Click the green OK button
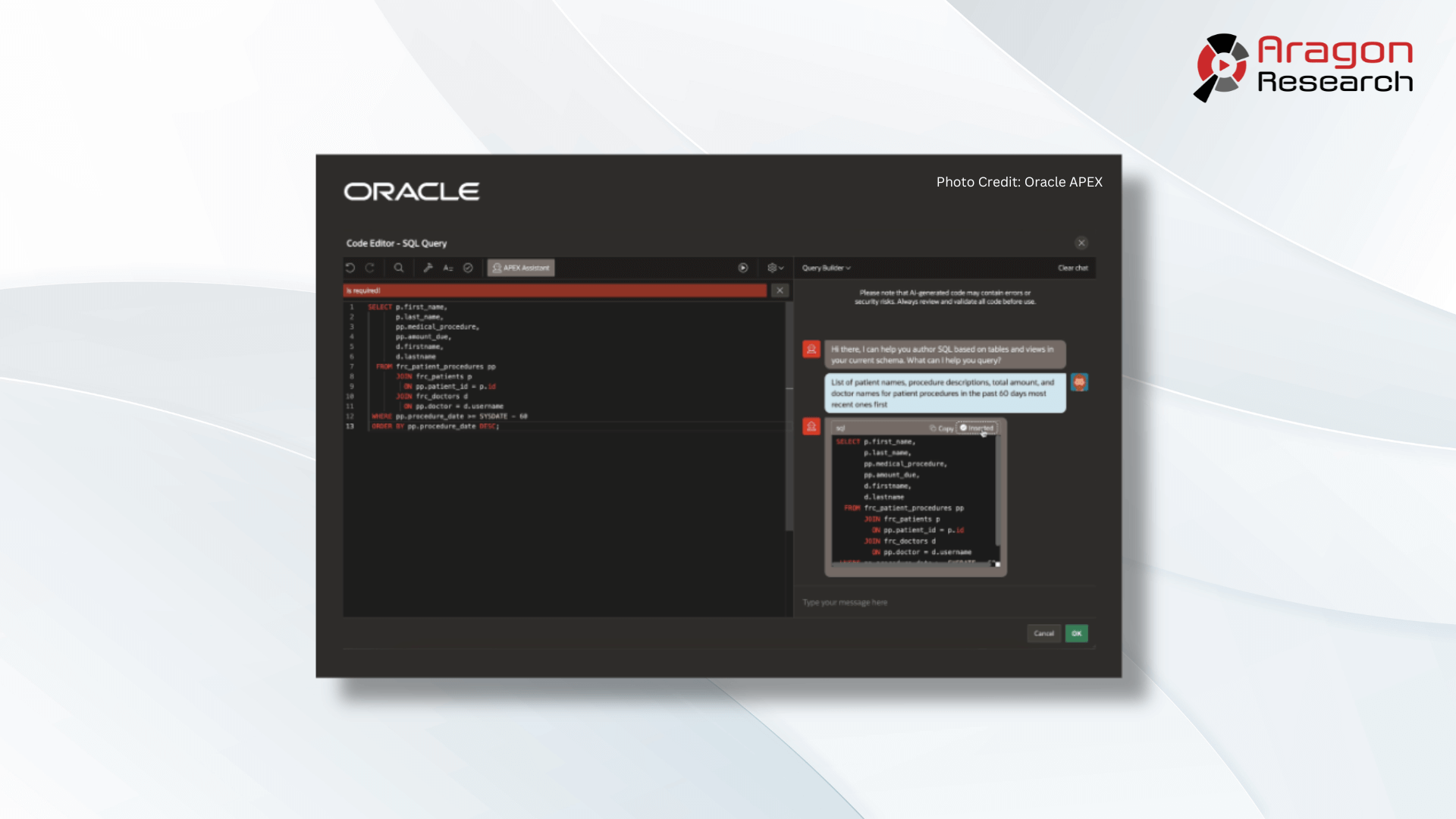Viewport: 1456px width, 819px height. 1077,633
